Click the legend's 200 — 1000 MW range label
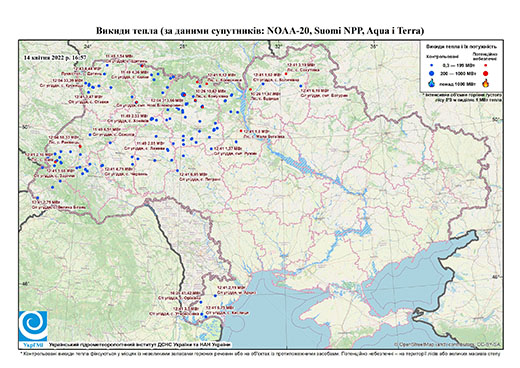This screenshot has height=368, width=520. pyautogui.click(x=459, y=73)
